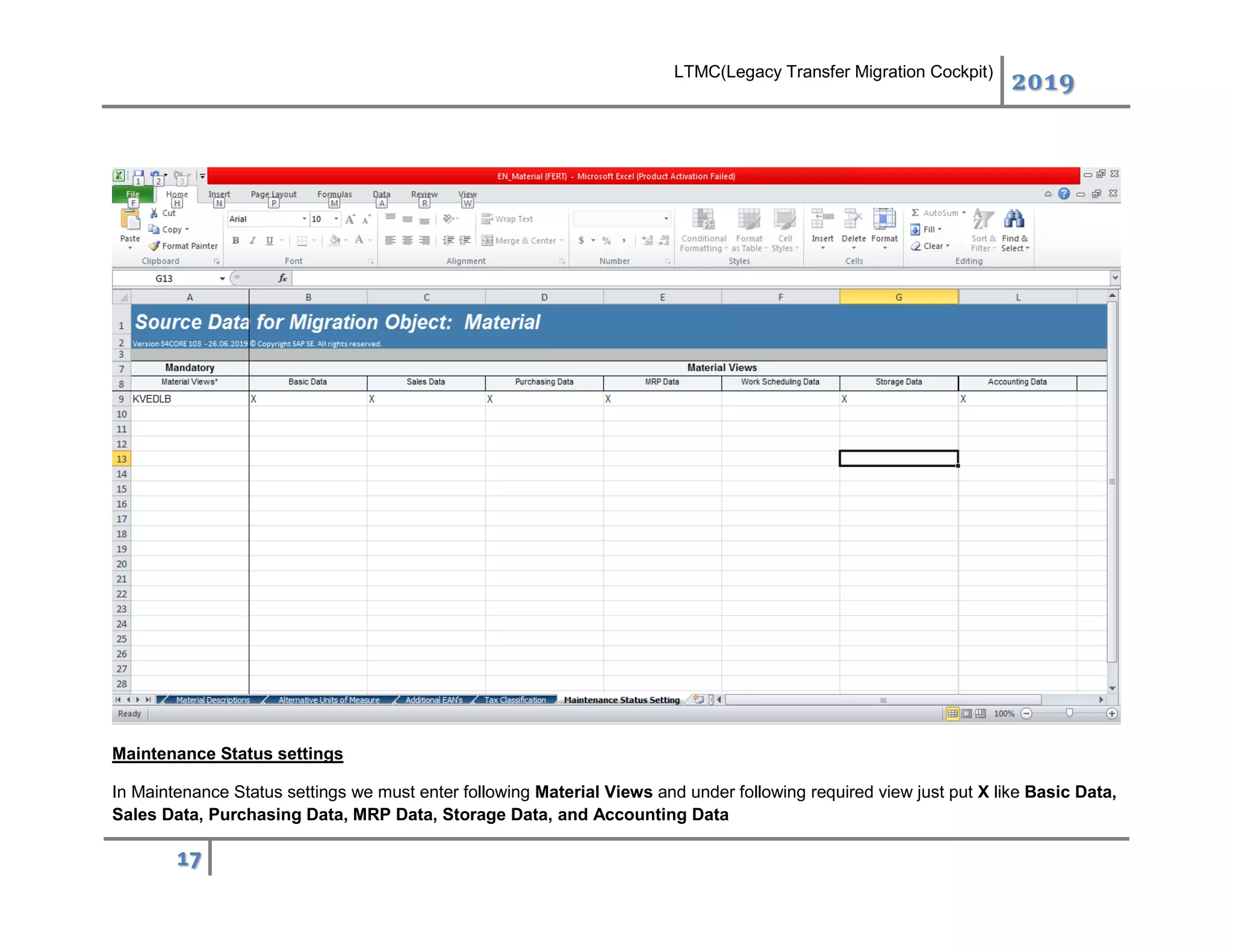Open Conditional Formatting in the Styles group
Screen dimensions: 1233x952
703,221
